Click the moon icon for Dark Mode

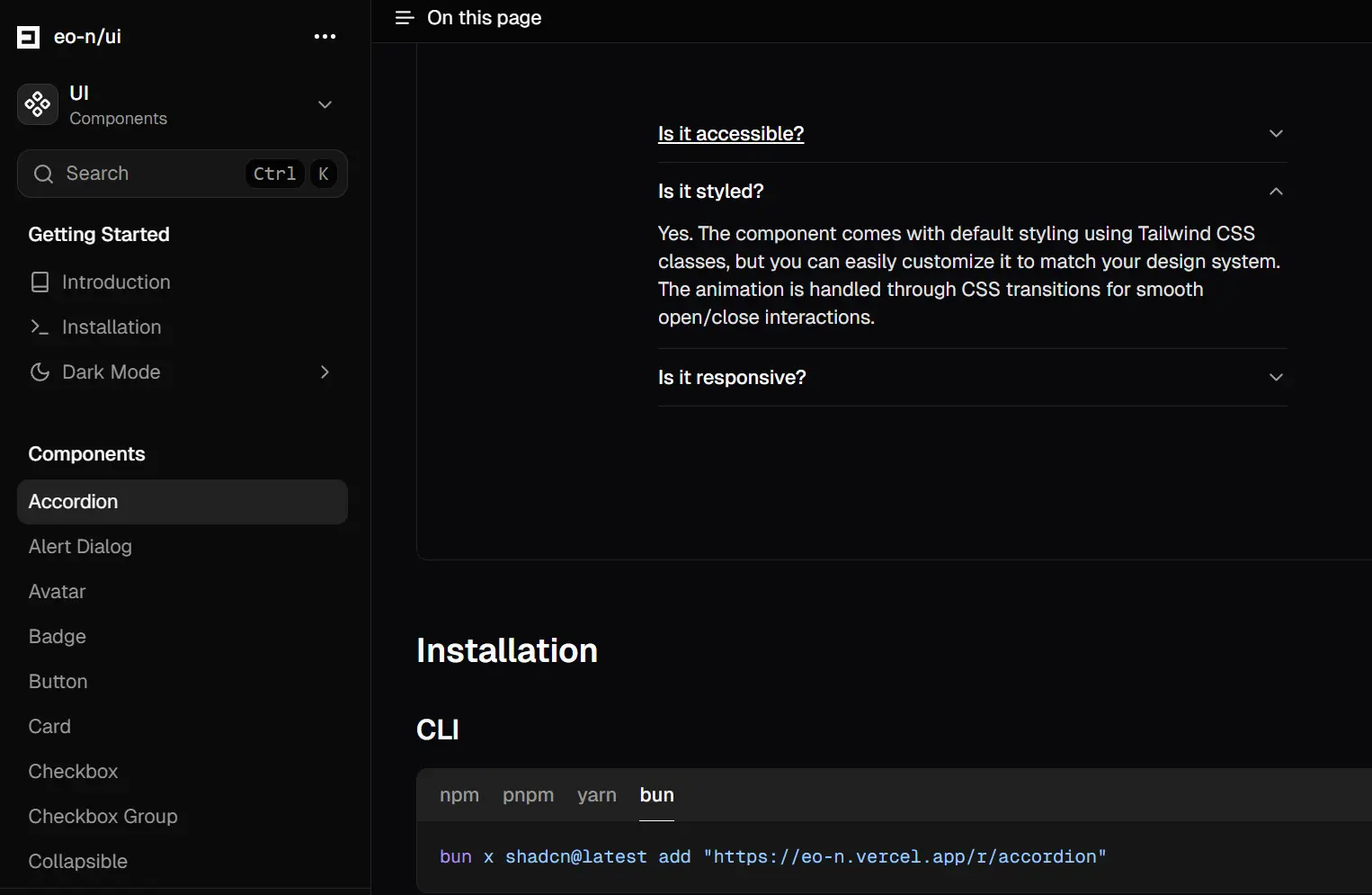(x=40, y=371)
